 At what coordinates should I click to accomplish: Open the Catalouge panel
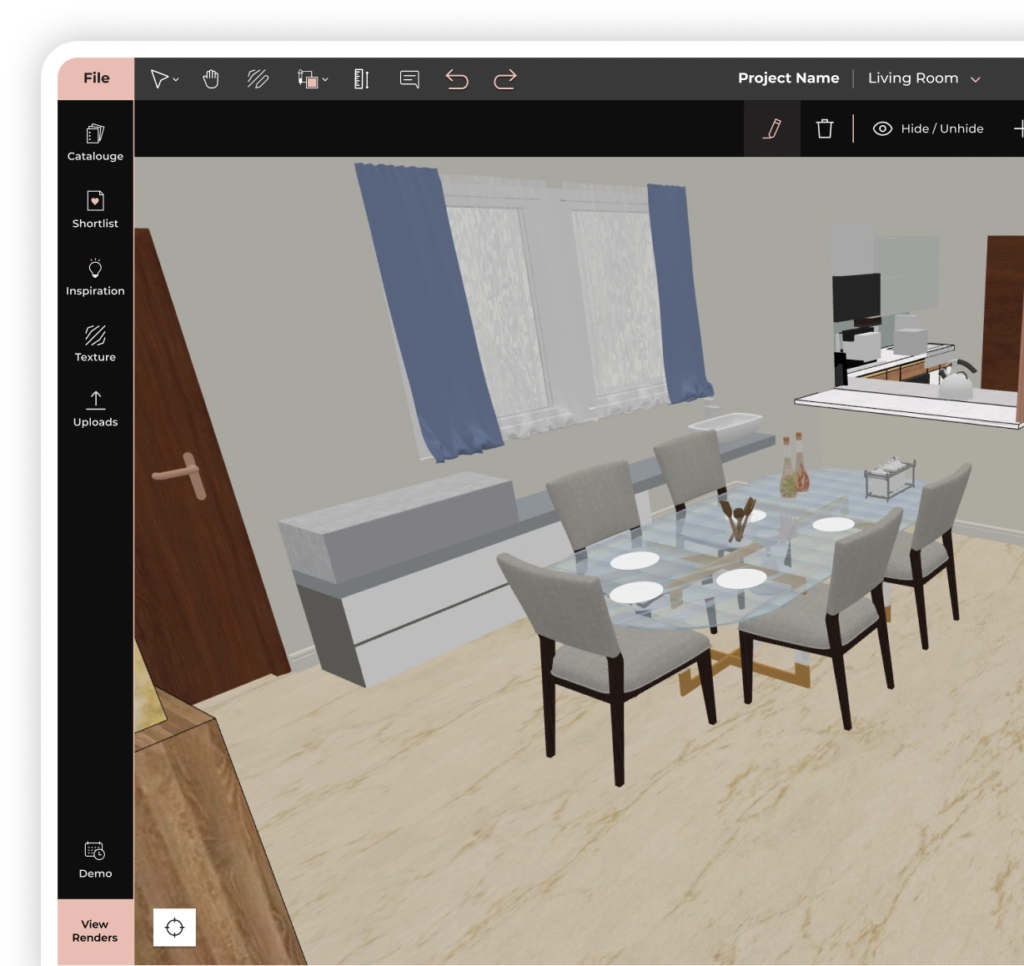pyautogui.click(x=95, y=142)
